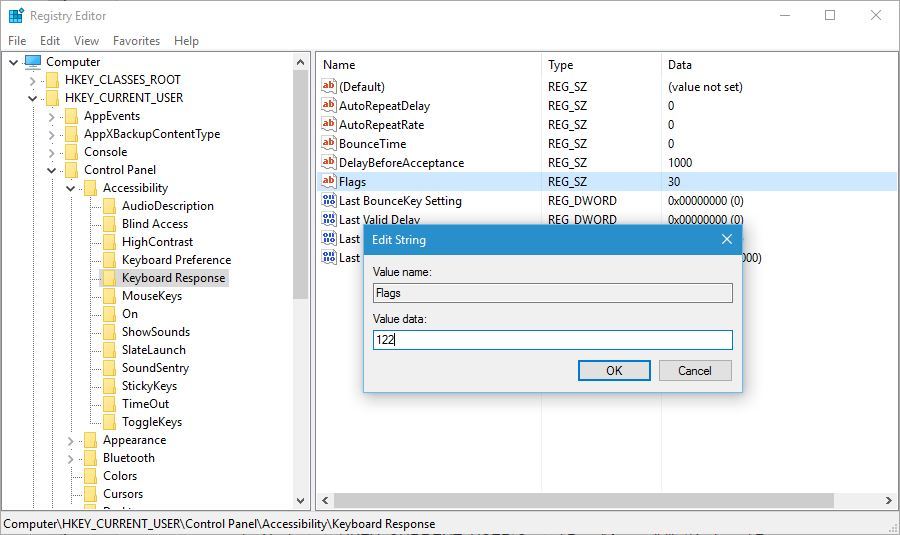Click the Bluetooth folder icon
The image size is (900, 535).
(90, 458)
